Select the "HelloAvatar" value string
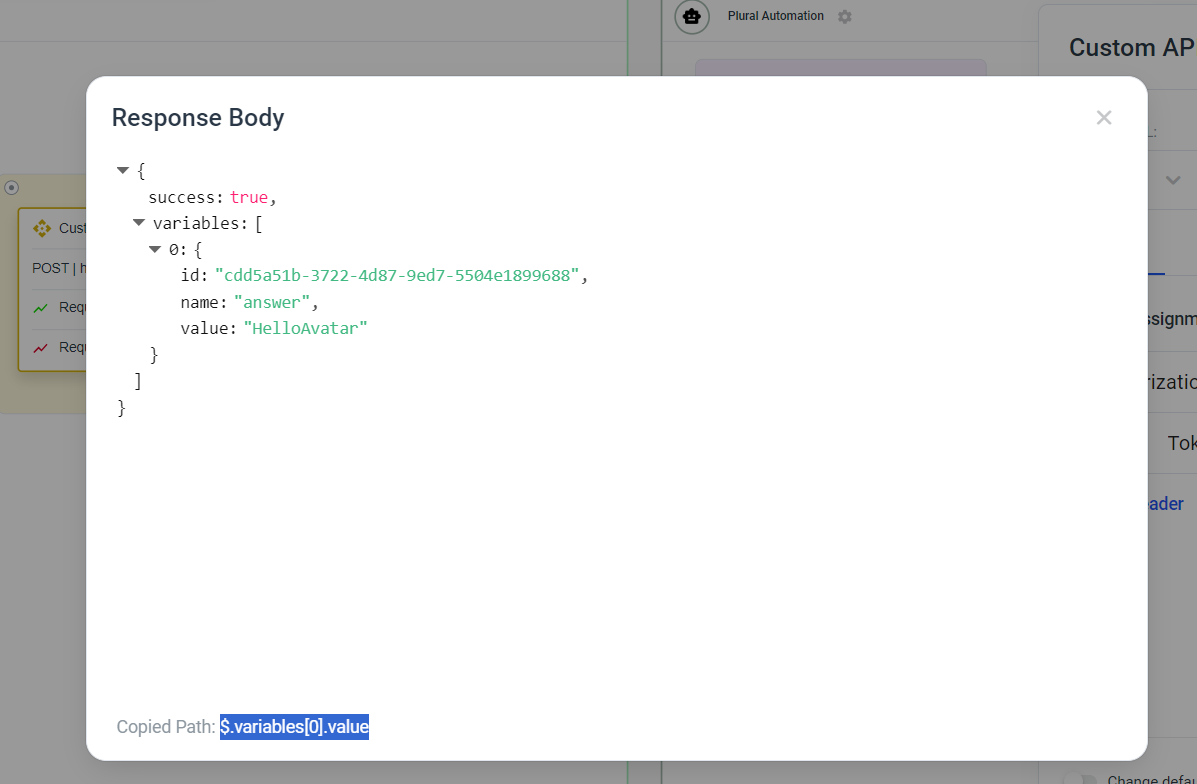Screen dimensions: 1197x784 point(305,328)
